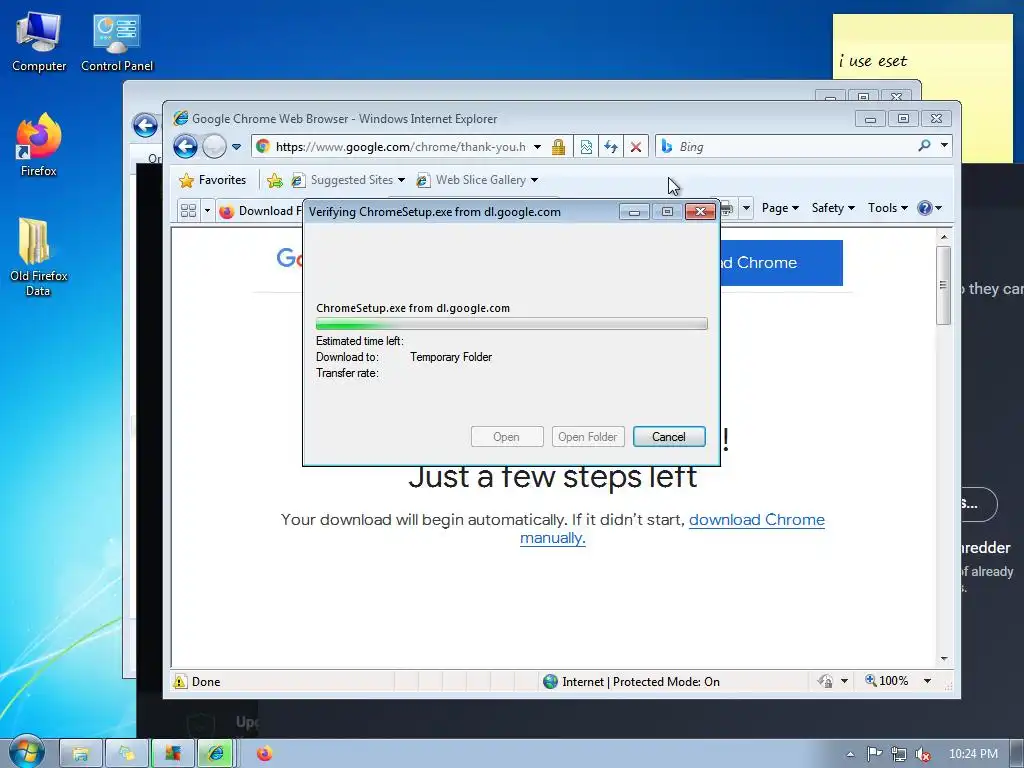This screenshot has width=1024, height=768.
Task: Click the Temporary Folder text
Action: point(451,357)
